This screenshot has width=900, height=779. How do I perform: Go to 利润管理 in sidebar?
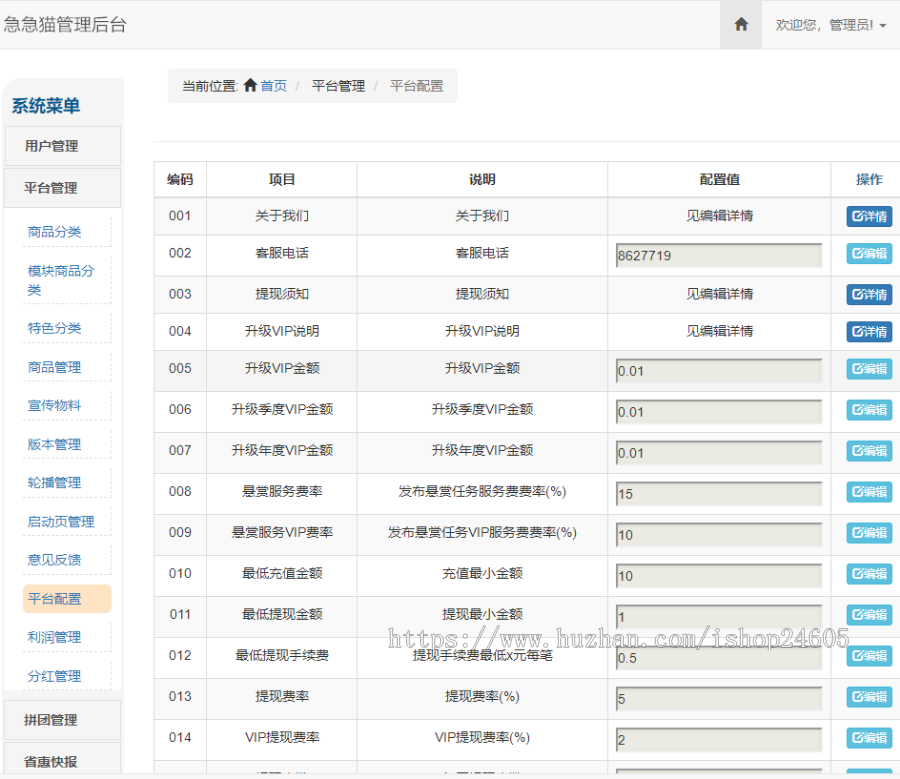pyautogui.click(x=55, y=637)
